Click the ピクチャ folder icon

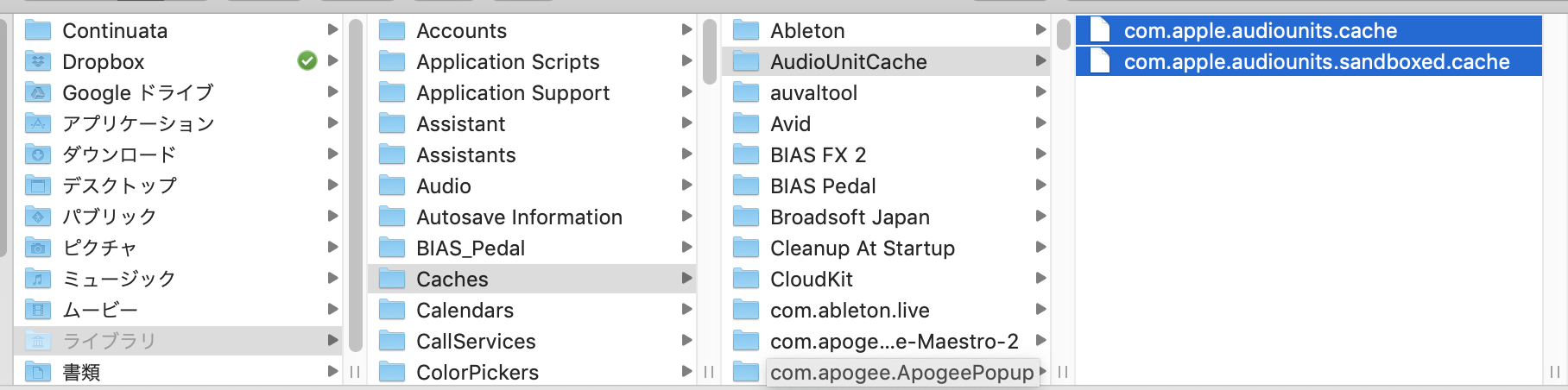pyautogui.click(x=38, y=248)
